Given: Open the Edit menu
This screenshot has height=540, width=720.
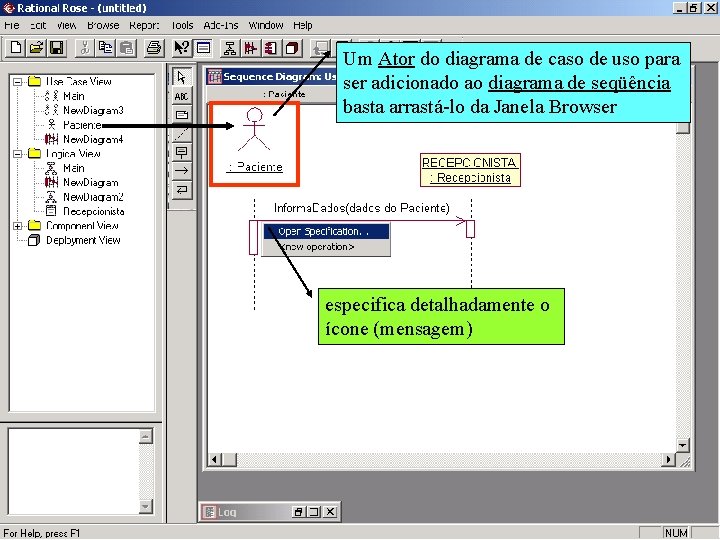Looking at the screenshot, I should (38, 25).
